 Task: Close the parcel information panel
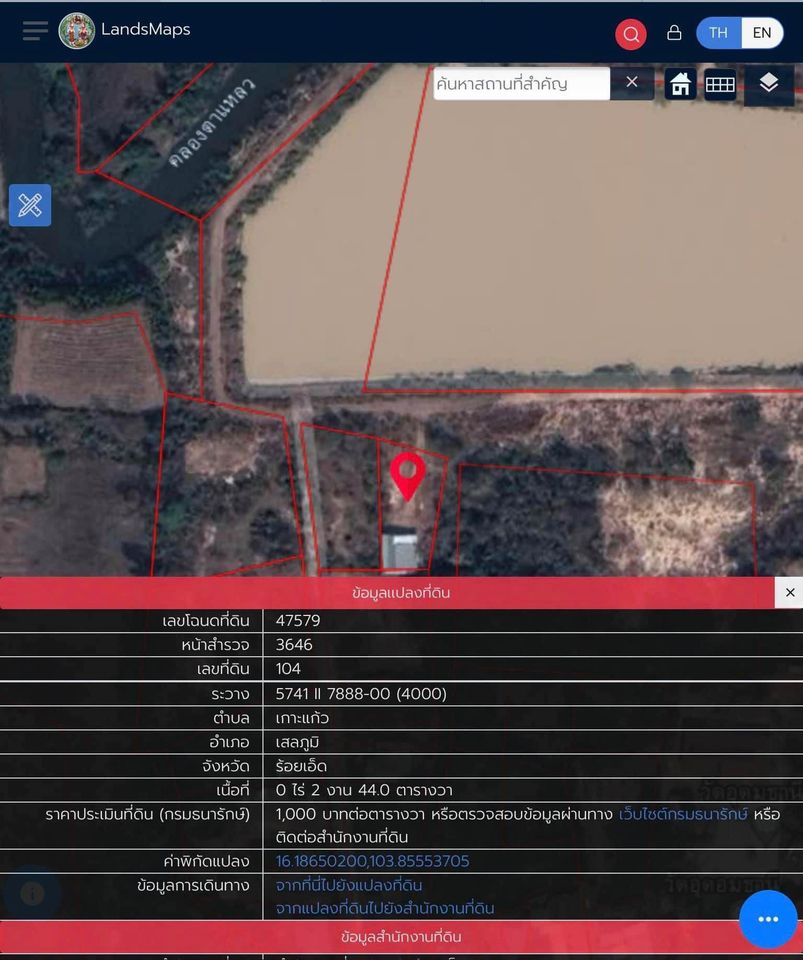point(790,592)
